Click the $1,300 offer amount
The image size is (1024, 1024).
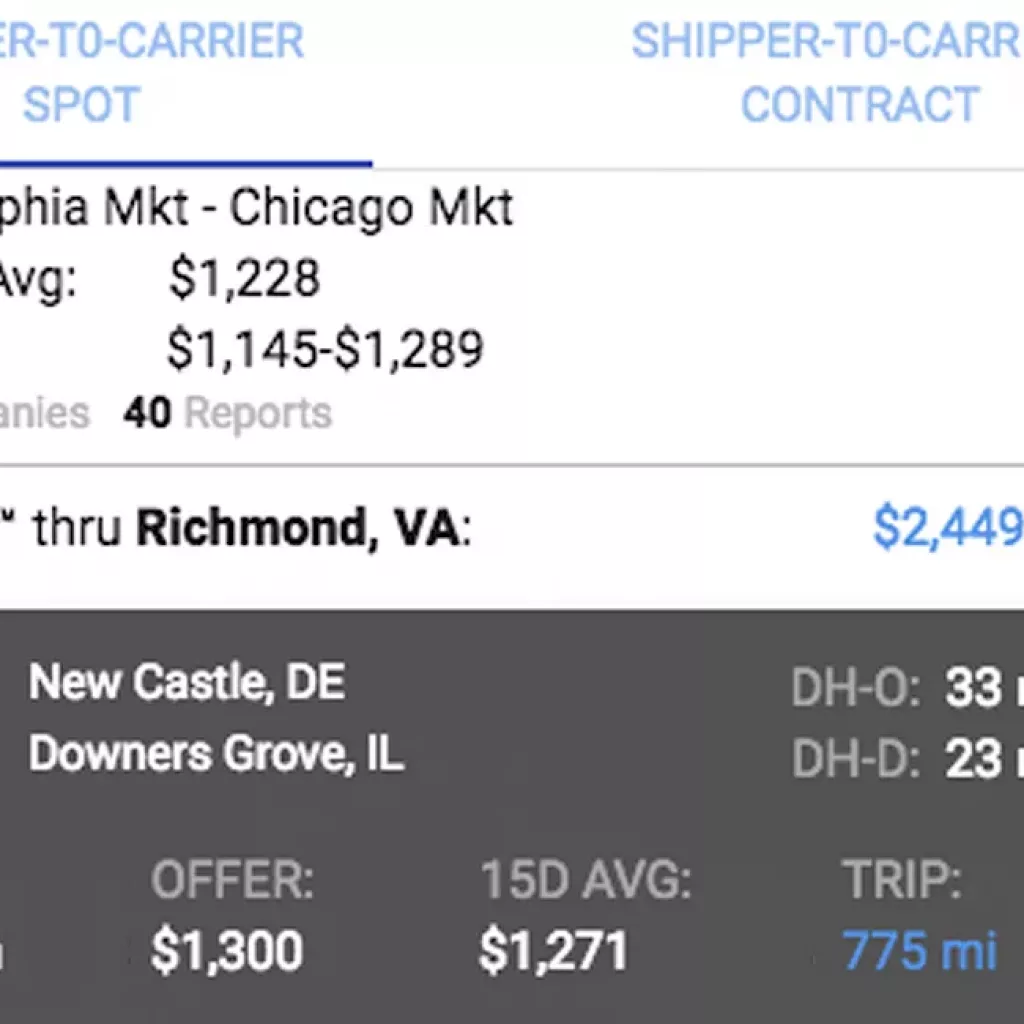[x=227, y=951]
